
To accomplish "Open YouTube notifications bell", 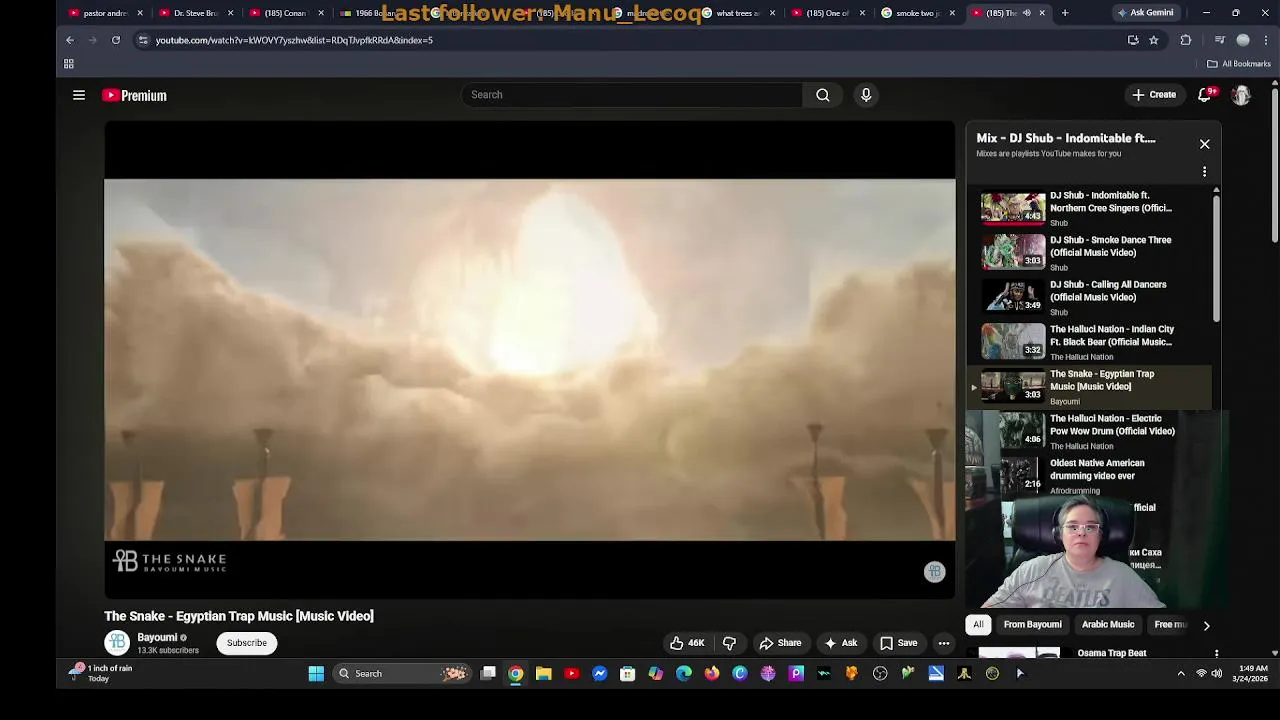I will pos(1206,95).
